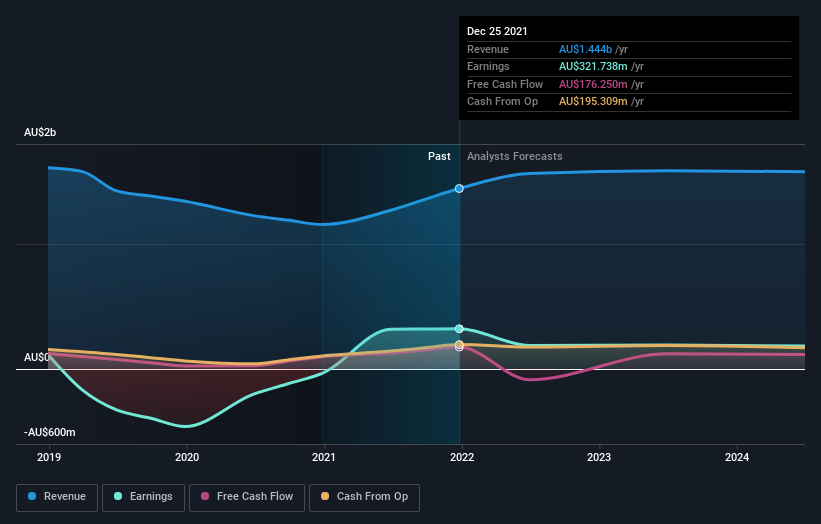
Task: Click the Past label
Action: tap(439, 156)
